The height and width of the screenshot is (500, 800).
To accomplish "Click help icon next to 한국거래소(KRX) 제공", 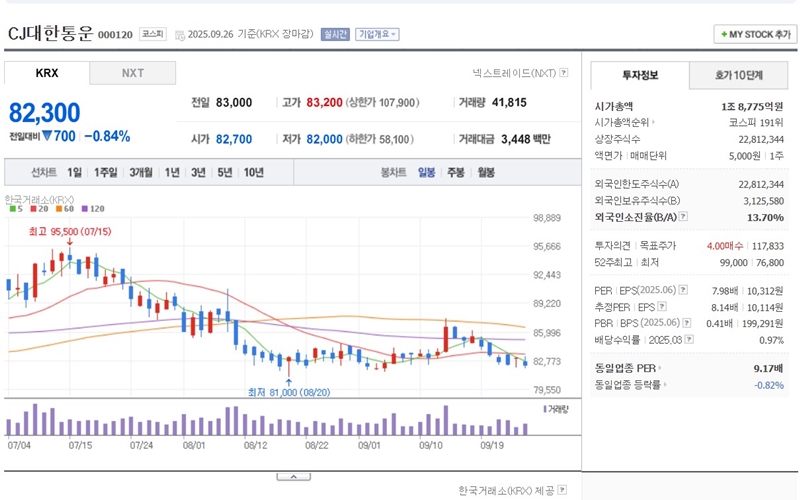I will coord(562,490).
